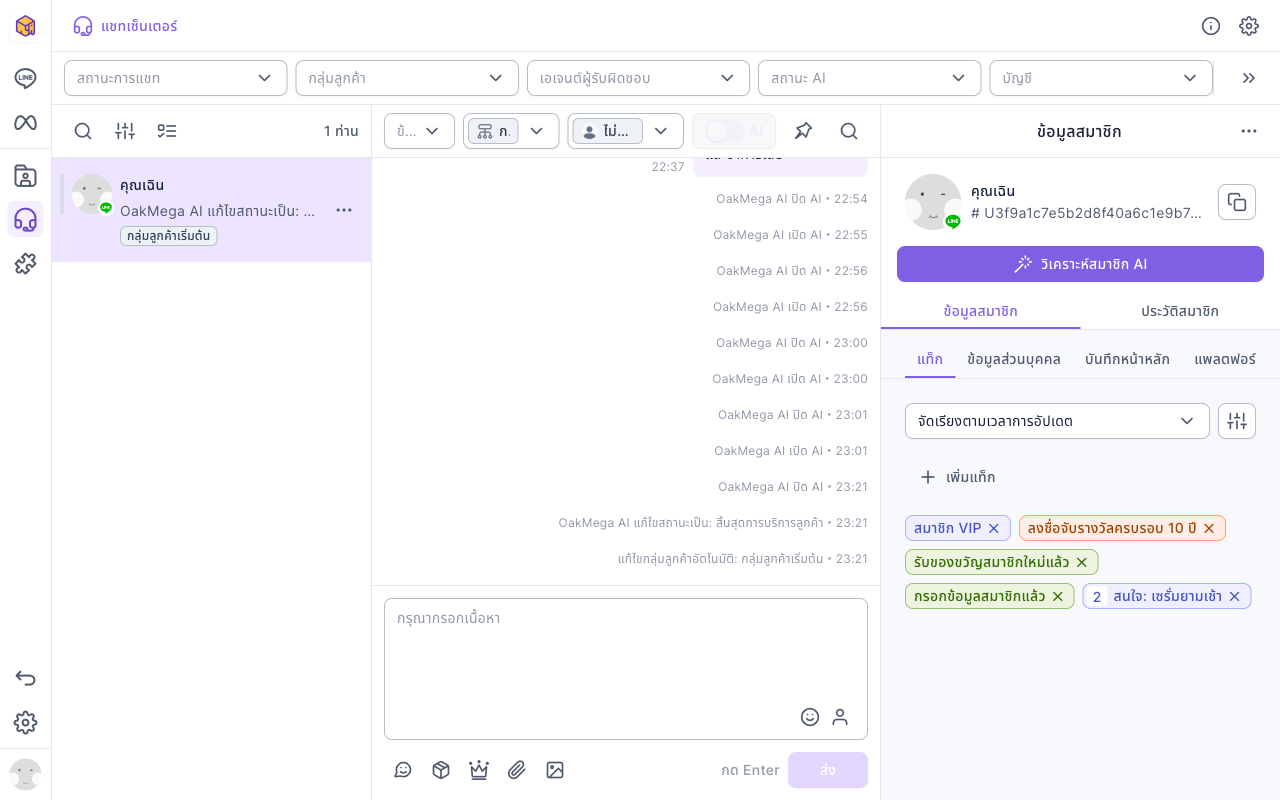Open settings gear in top header
1280x800 pixels.
pyautogui.click(x=1249, y=26)
